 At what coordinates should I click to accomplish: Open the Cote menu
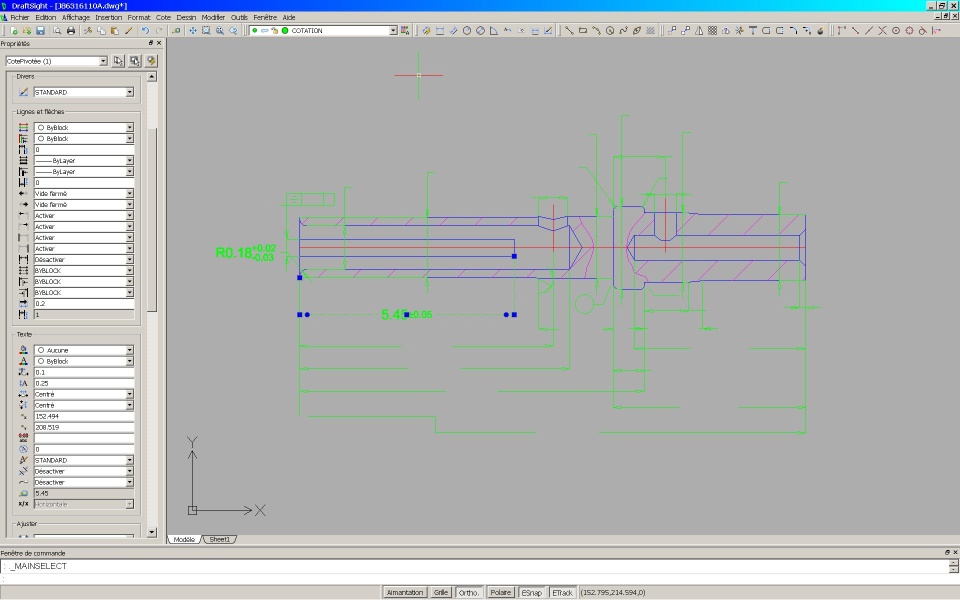point(163,18)
